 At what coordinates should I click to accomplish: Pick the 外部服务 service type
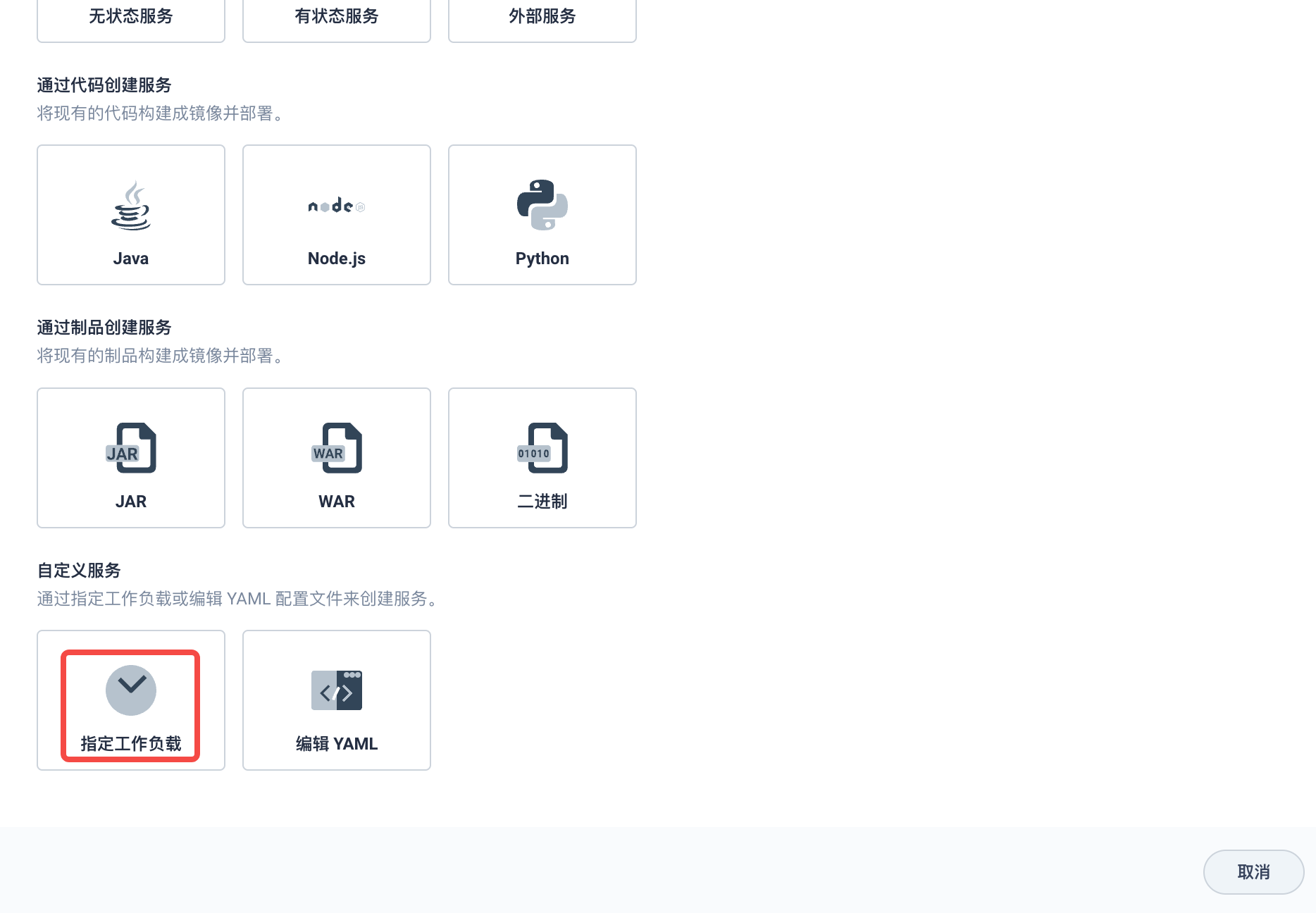tap(542, 17)
